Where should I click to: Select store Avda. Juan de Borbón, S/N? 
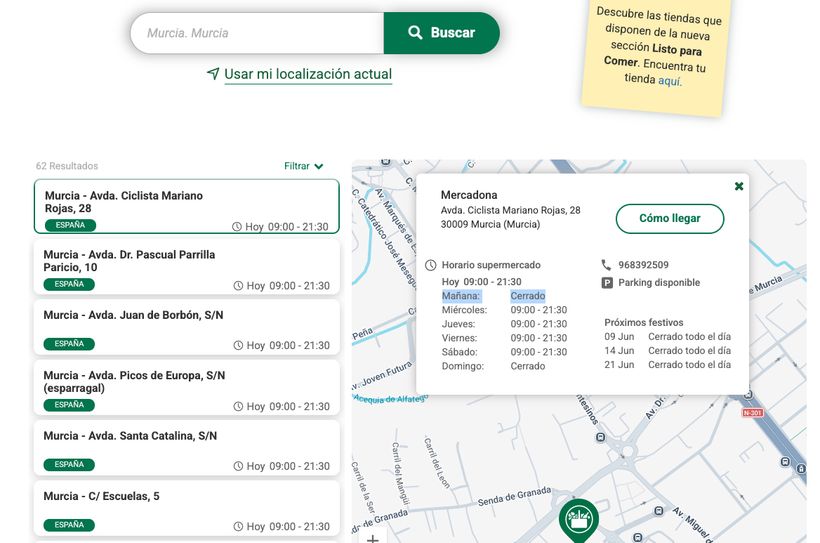click(187, 327)
